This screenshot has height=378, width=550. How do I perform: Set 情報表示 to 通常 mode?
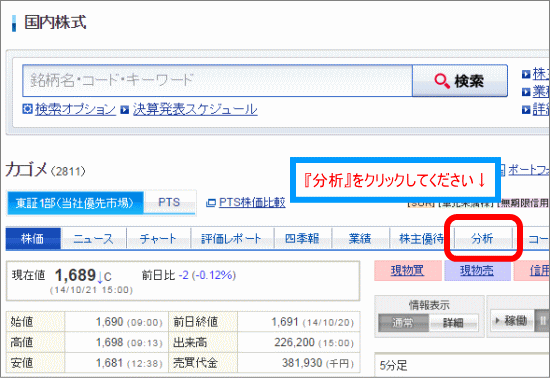tap(403, 322)
